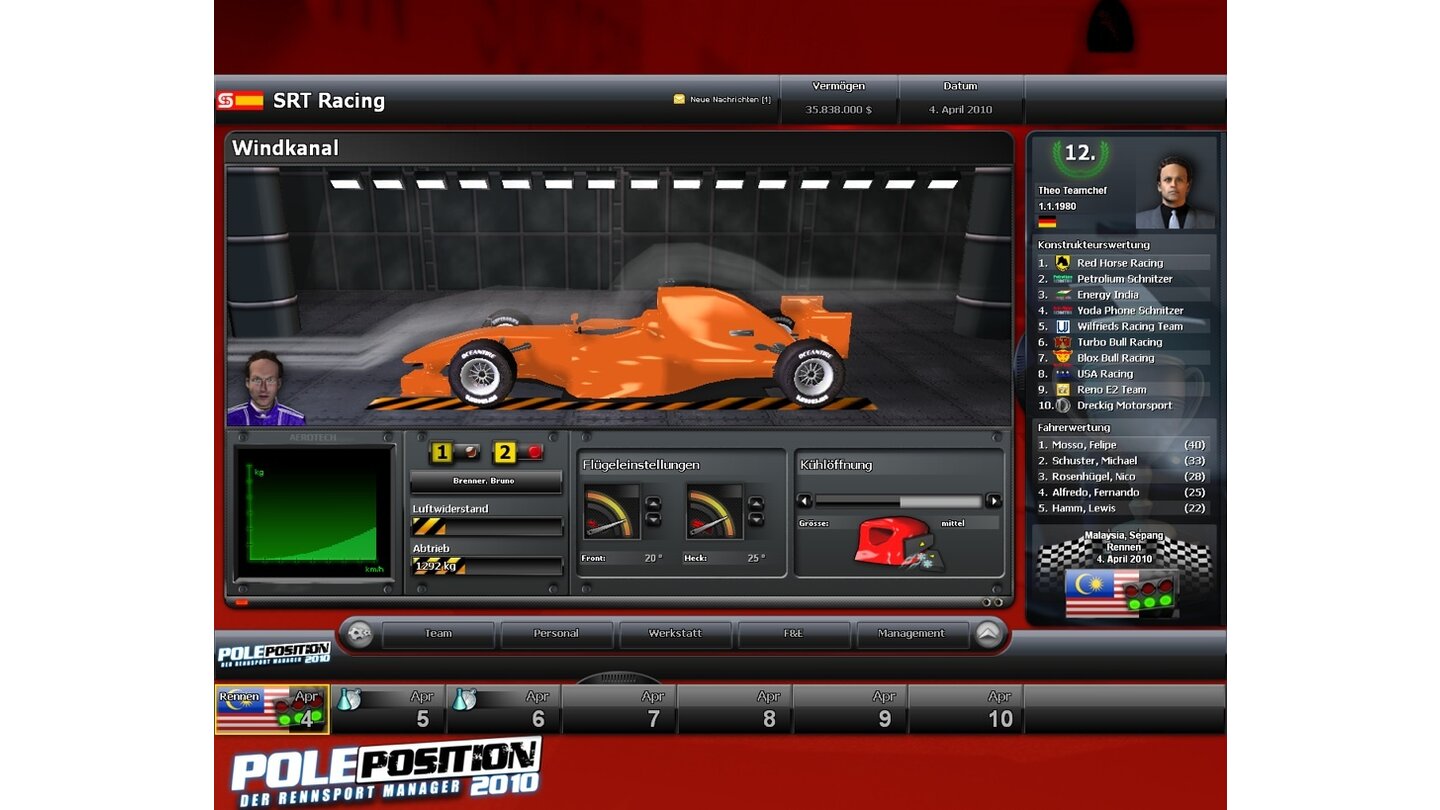Click the 12th place laurel wreath badge
Image resolution: width=1440 pixels, height=810 pixels.
[1080, 157]
